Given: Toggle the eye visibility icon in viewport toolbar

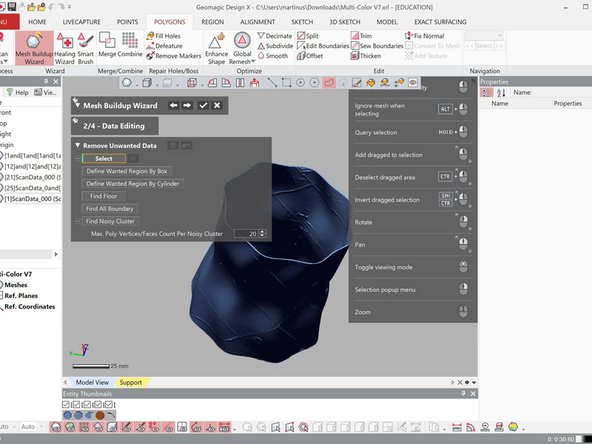Looking at the screenshot, I should 413,82.
